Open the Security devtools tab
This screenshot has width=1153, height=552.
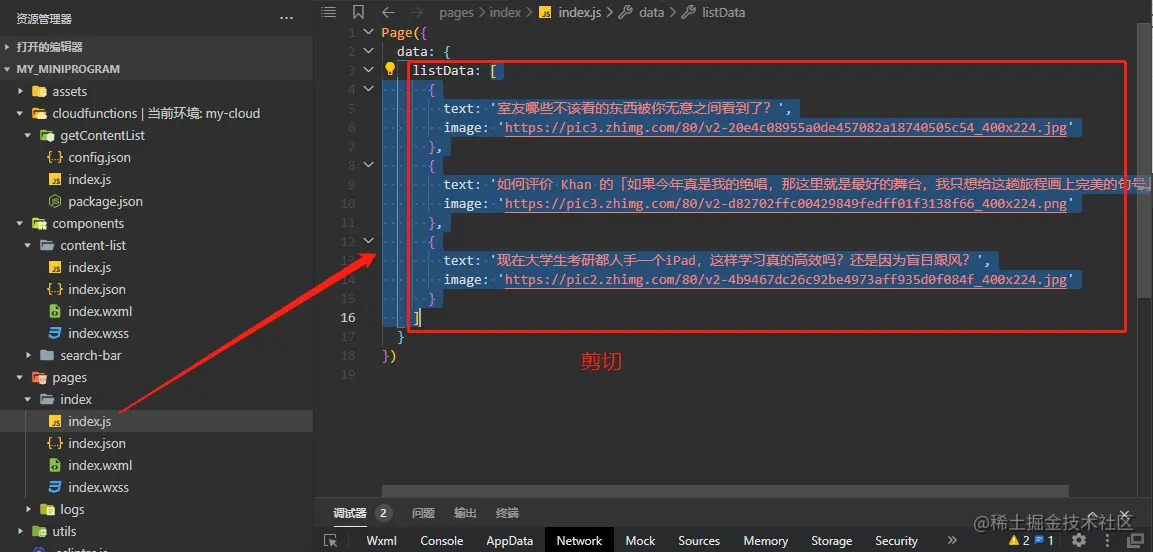896,540
